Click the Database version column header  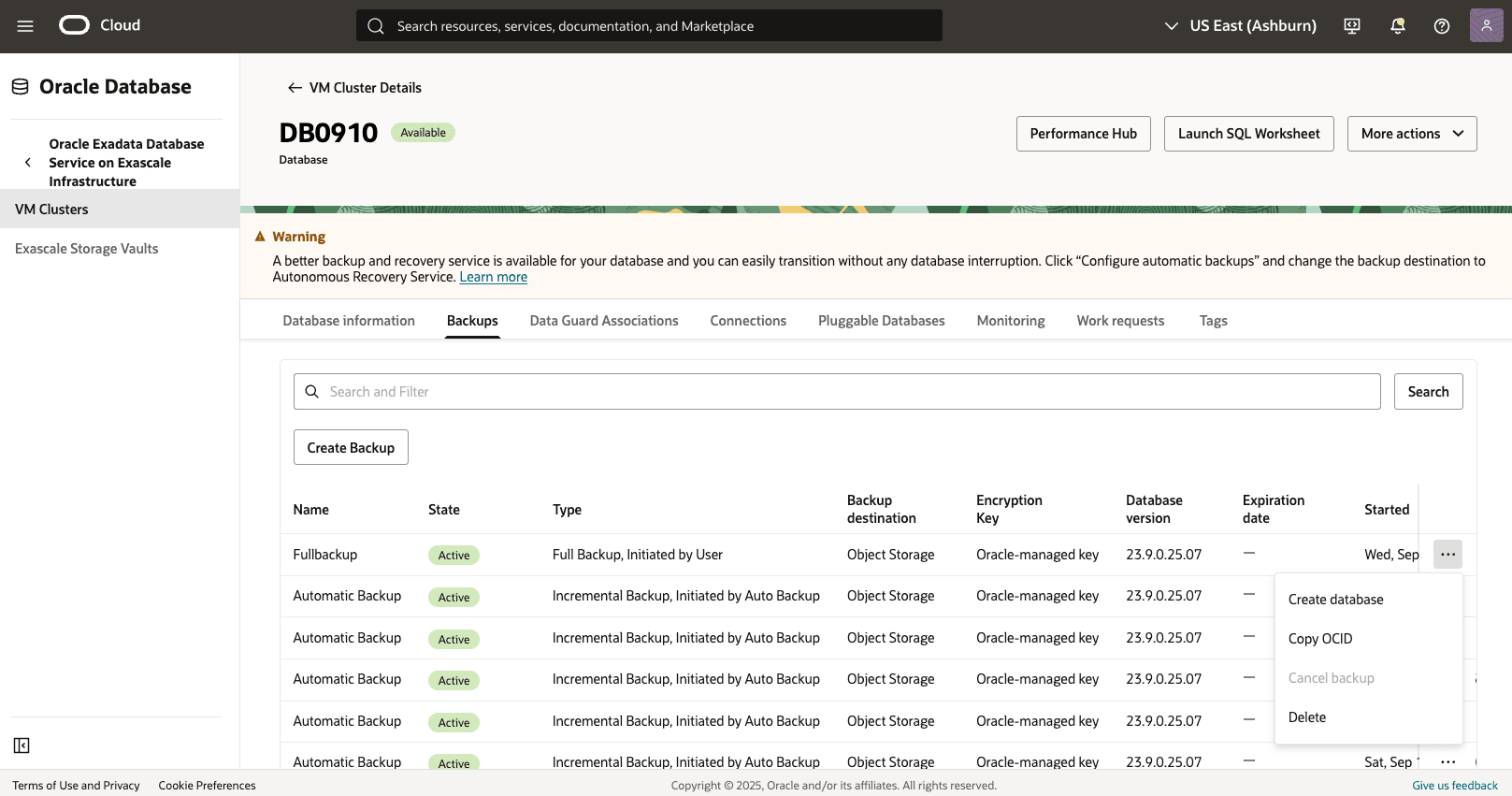pos(1155,509)
